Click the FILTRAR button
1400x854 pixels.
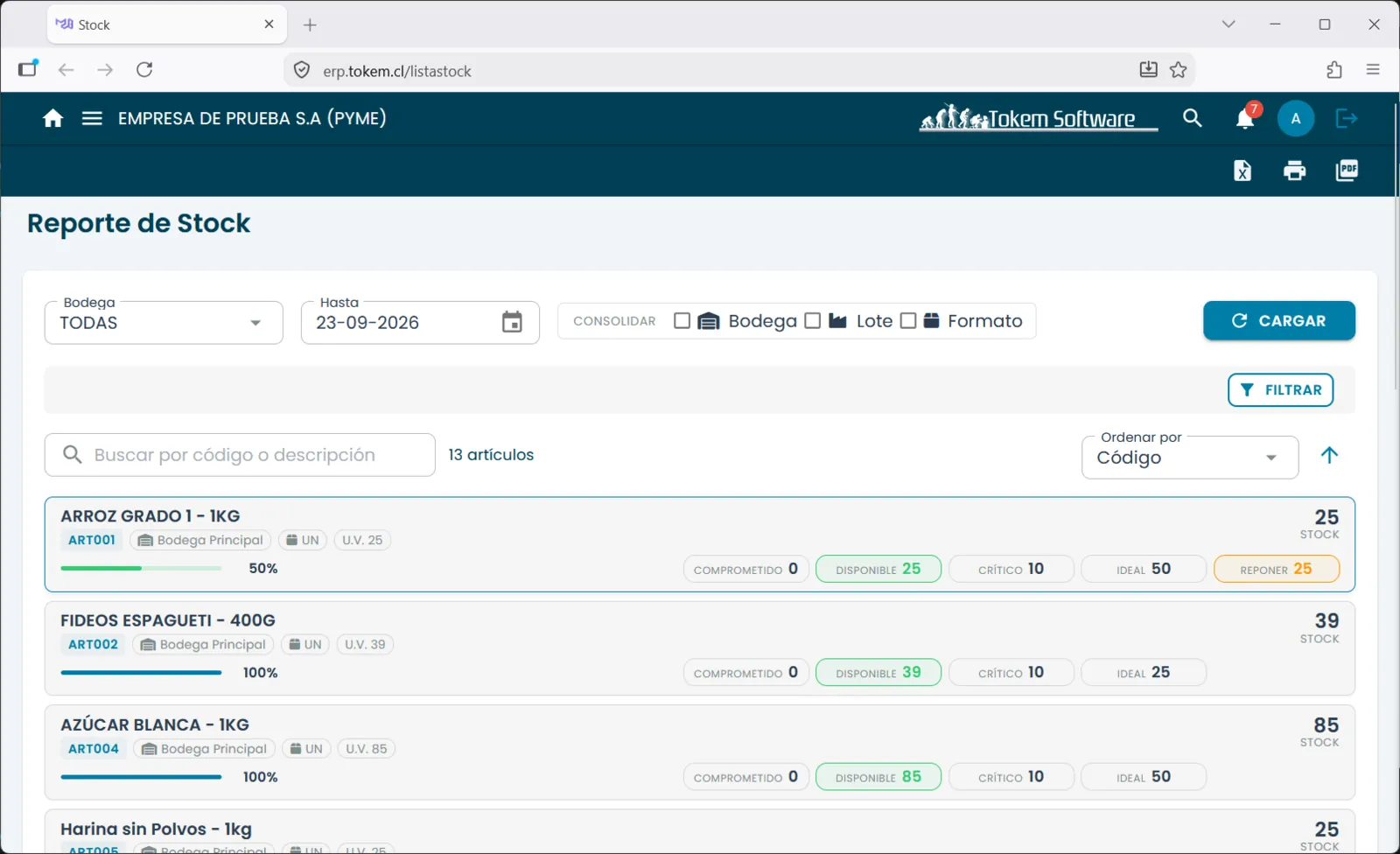tap(1281, 390)
